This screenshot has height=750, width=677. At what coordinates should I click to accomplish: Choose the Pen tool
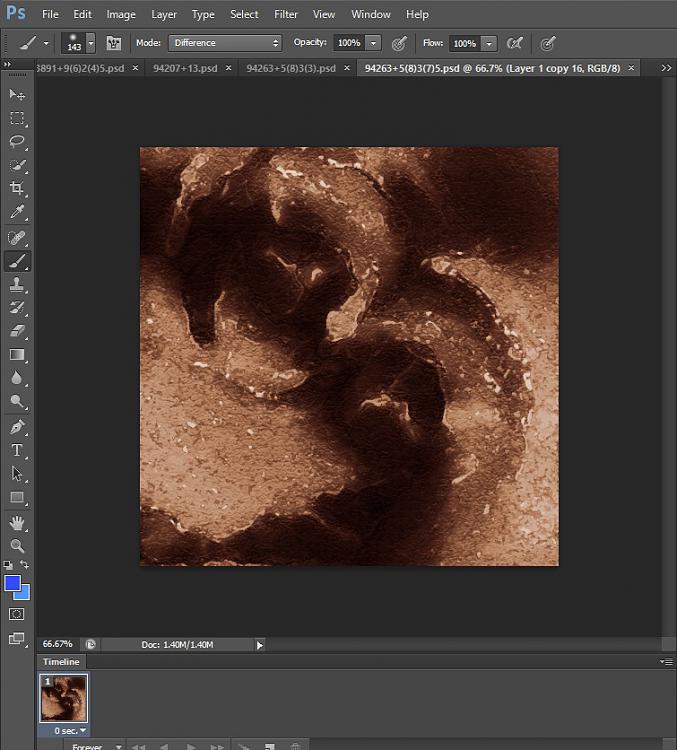pos(17,426)
